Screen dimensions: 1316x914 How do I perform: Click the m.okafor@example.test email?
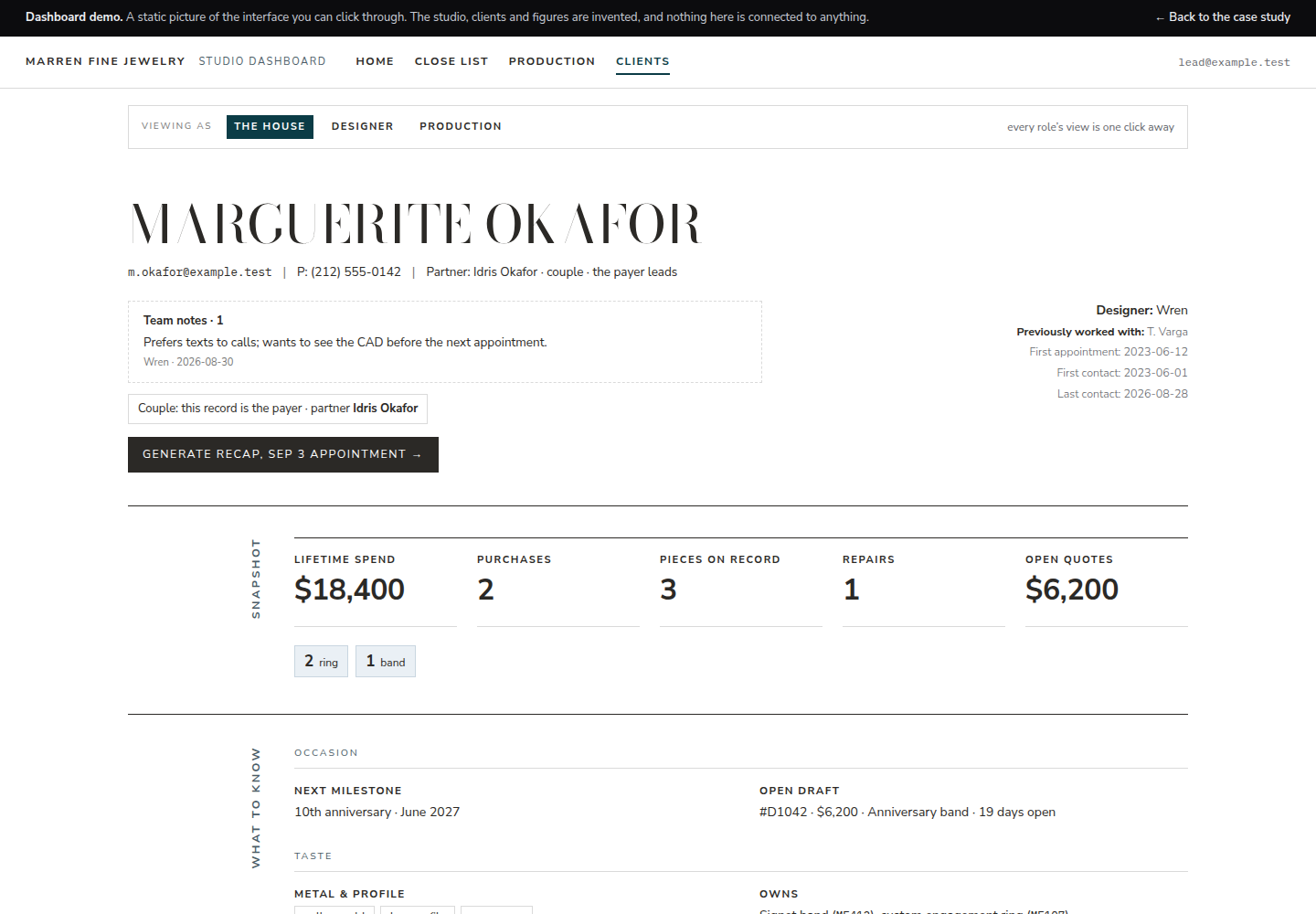click(200, 272)
